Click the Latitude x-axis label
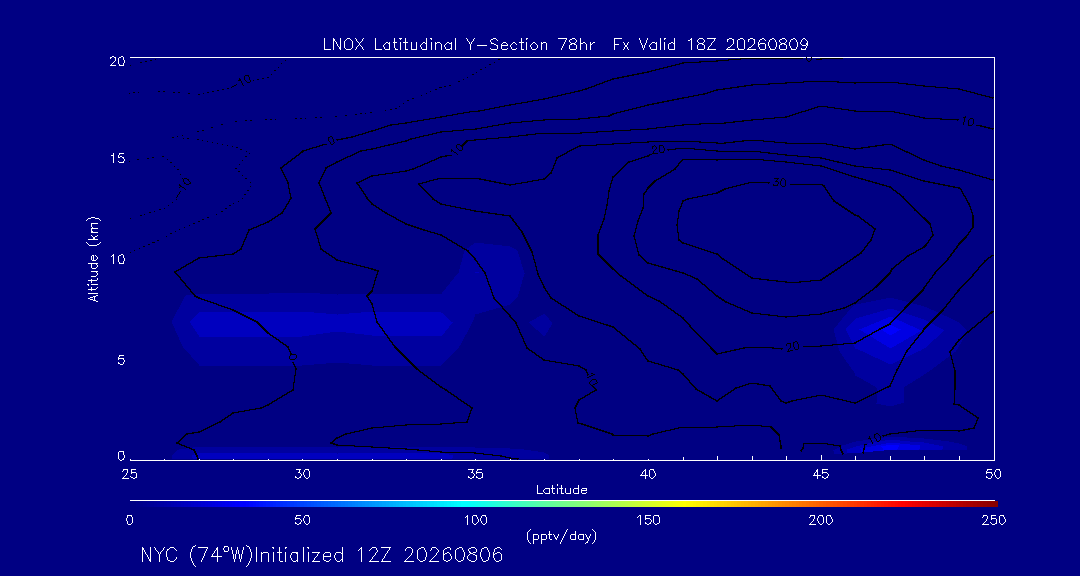Screen dimensions: 1080x576 (x=562, y=490)
